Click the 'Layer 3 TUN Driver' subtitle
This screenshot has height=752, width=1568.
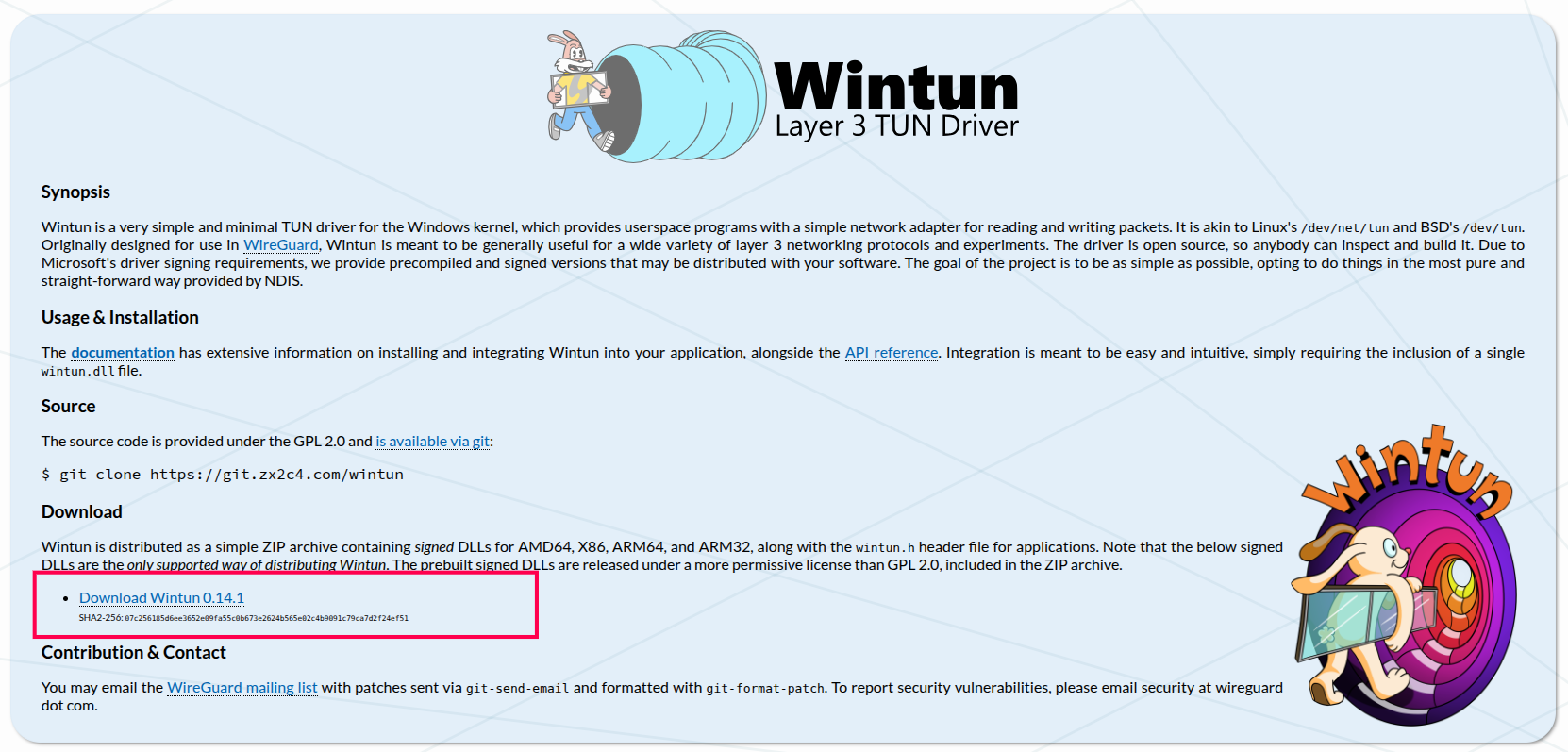tap(896, 126)
